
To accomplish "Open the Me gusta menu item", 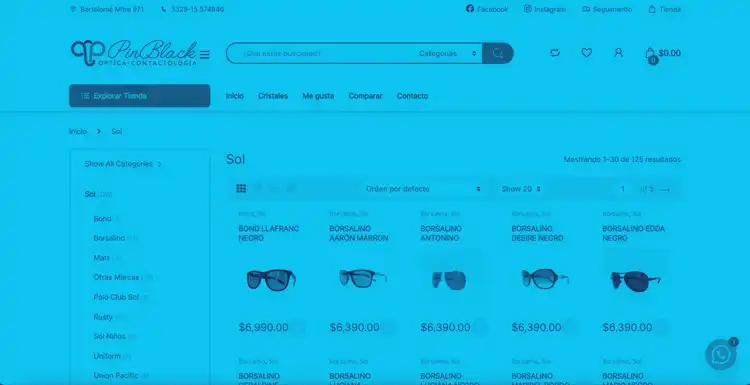I will point(318,96).
